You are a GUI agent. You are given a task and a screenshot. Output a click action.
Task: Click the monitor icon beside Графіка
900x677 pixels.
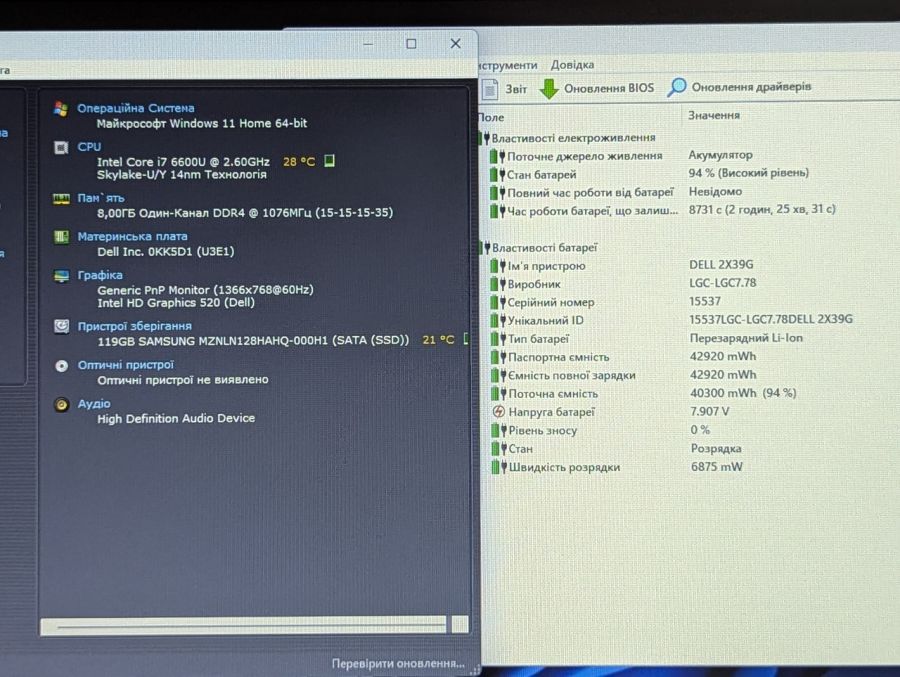tap(61, 276)
